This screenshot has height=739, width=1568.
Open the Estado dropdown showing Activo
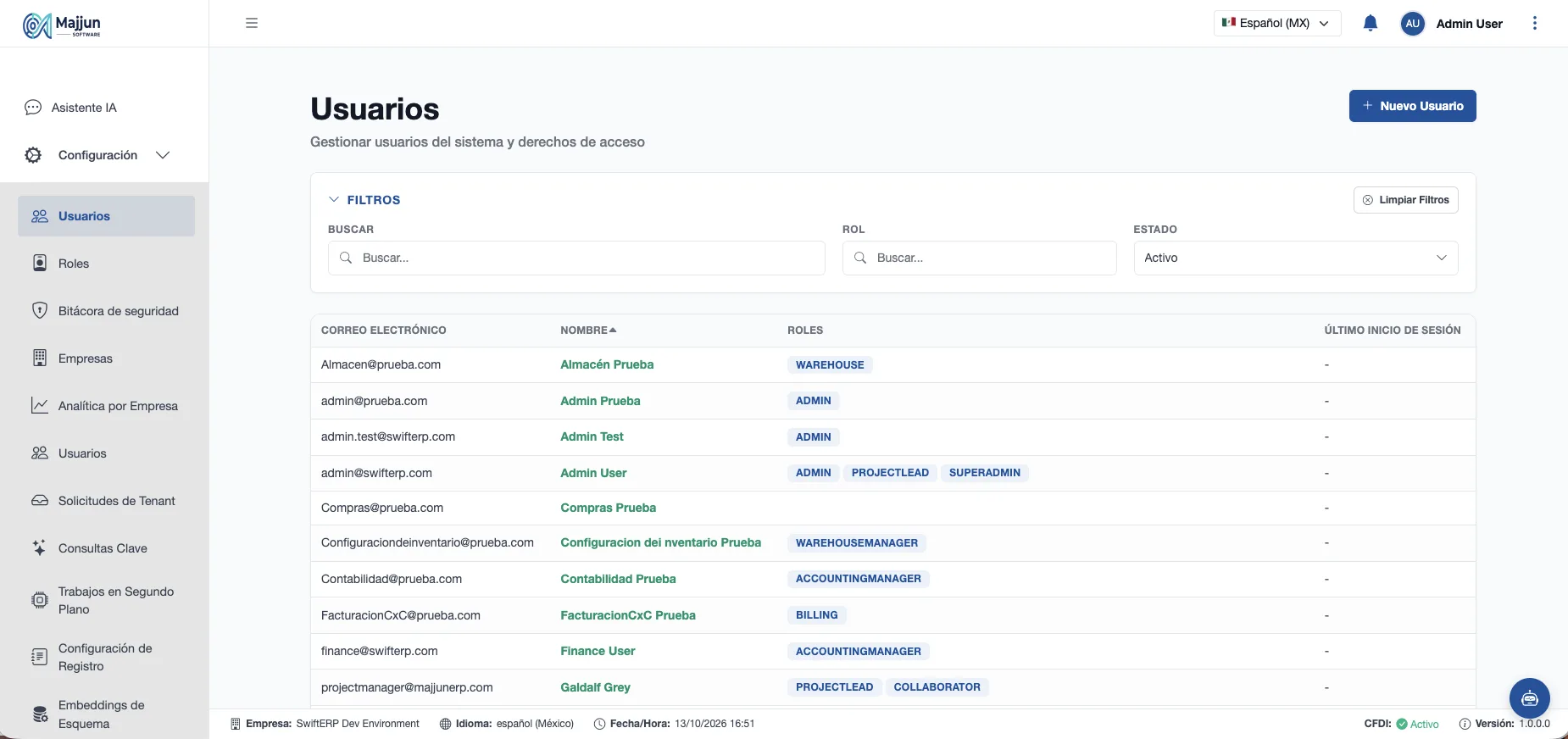click(1295, 258)
